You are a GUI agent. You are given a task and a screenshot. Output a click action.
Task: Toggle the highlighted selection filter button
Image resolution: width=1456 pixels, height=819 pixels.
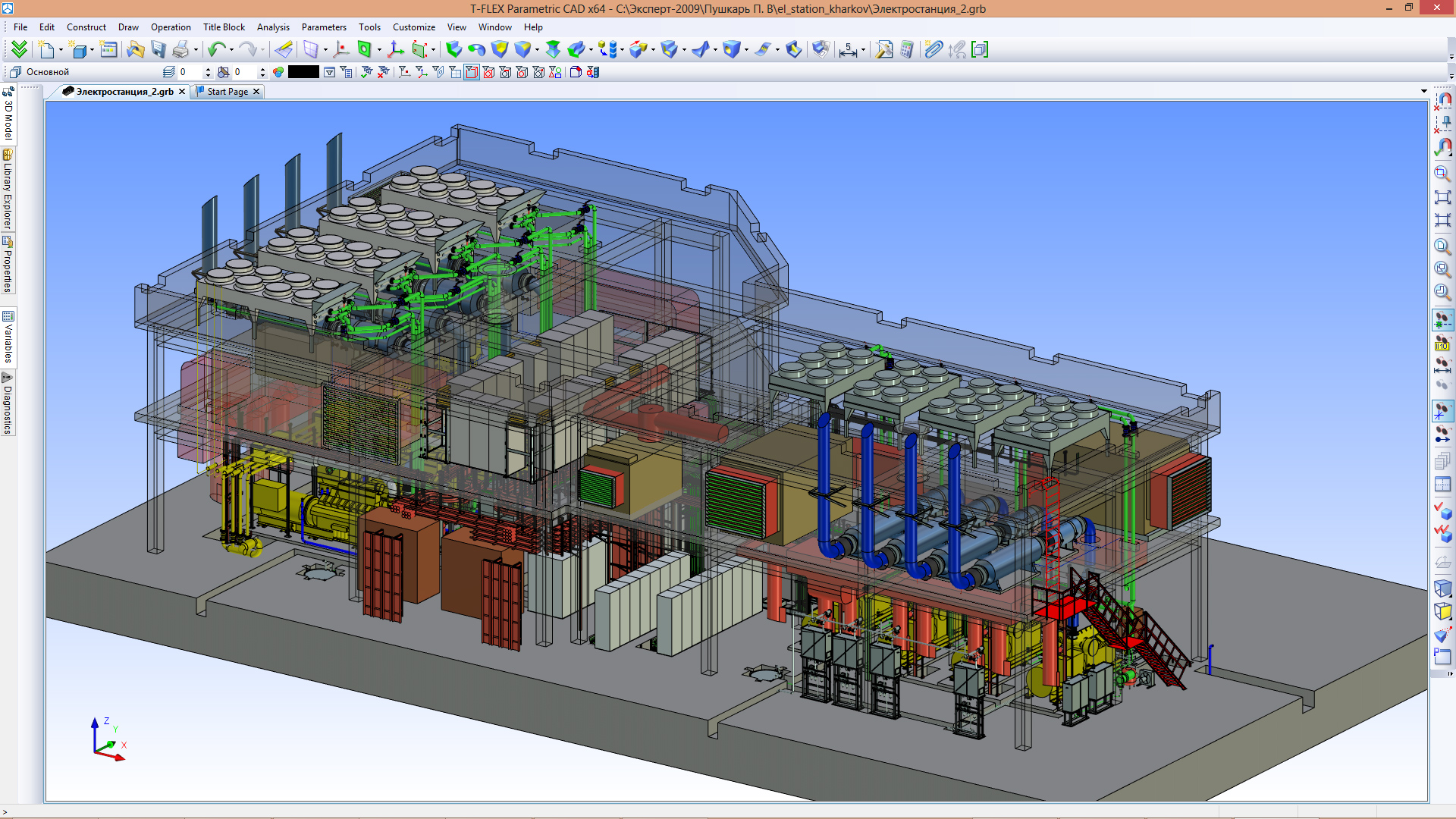click(x=472, y=72)
